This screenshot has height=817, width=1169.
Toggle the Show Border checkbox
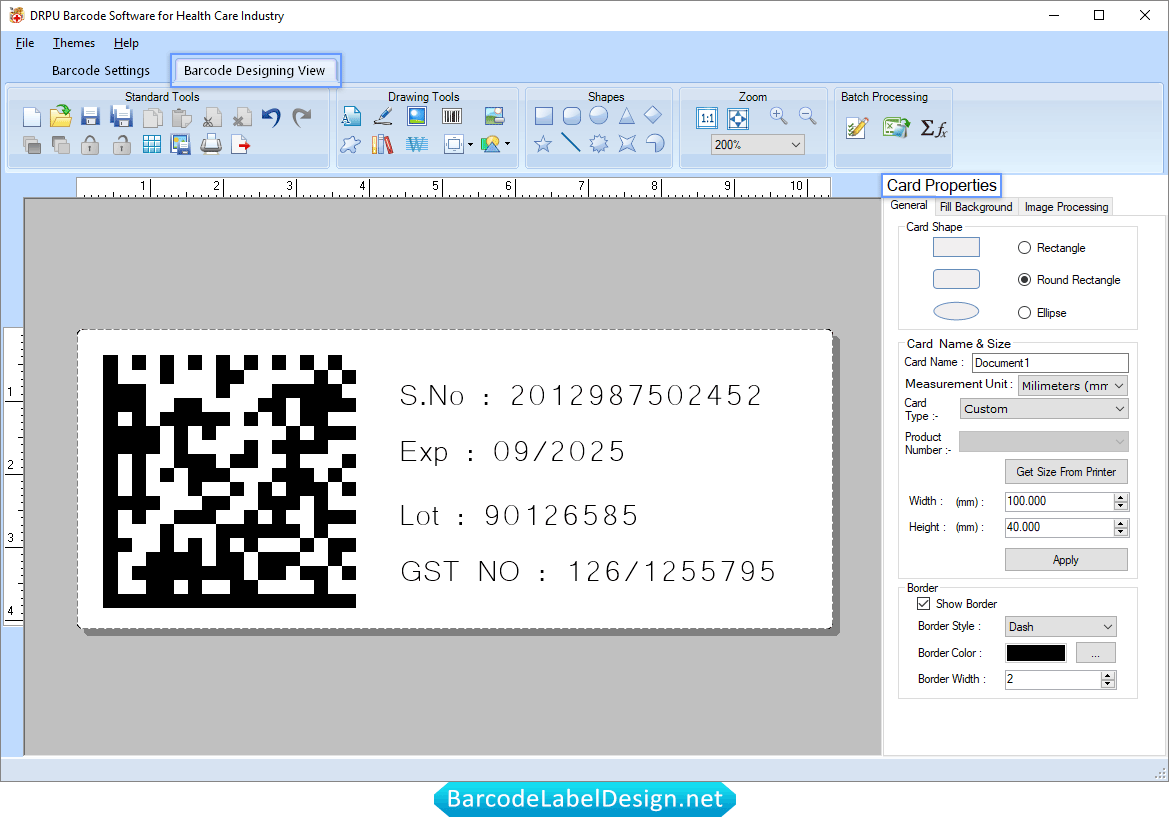tap(924, 604)
